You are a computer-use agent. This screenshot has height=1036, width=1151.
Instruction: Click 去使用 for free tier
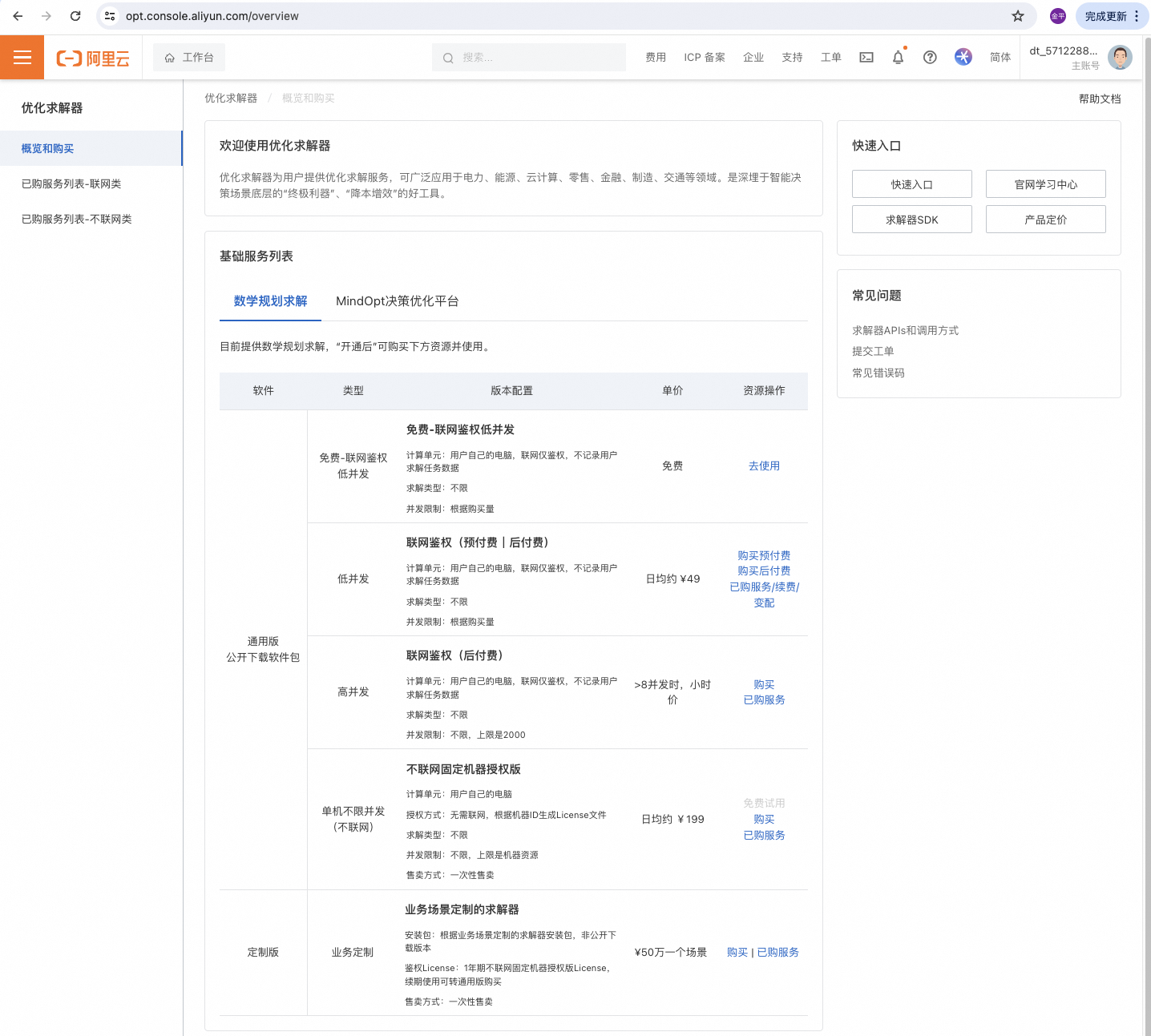[x=764, y=466]
